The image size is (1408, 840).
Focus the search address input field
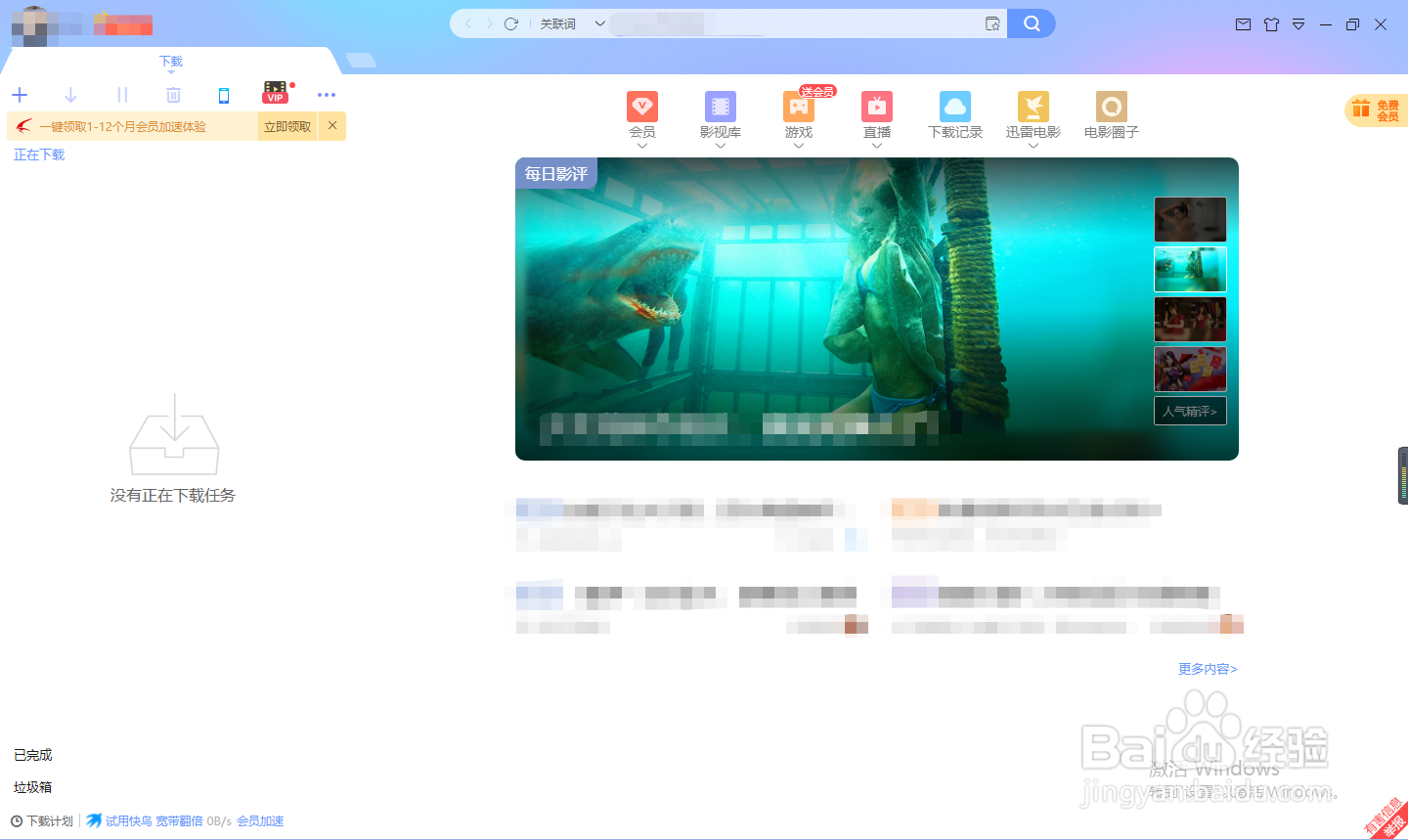point(794,23)
